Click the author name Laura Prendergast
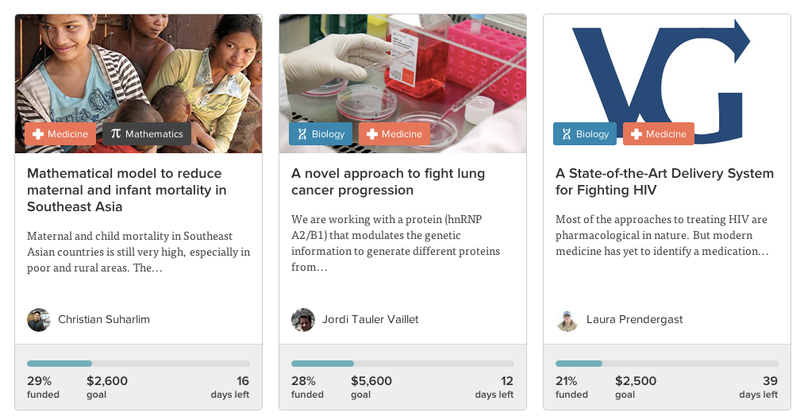This screenshot has width=800, height=416. click(634, 320)
